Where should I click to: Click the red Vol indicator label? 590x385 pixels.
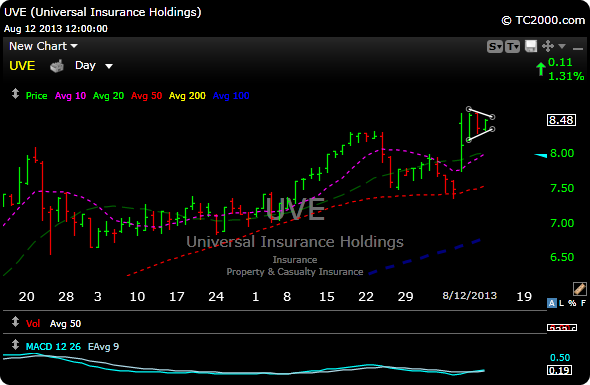click(33, 324)
